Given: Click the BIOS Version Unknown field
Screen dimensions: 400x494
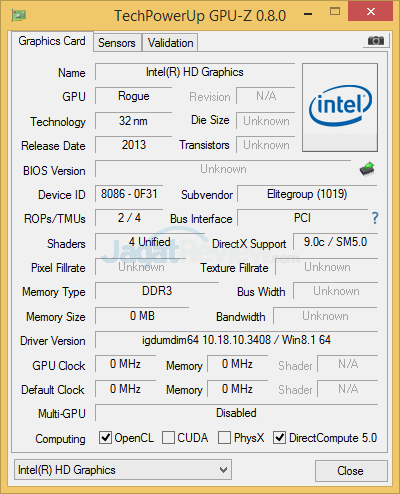Looking at the screenshot, I should pos(223,169).
